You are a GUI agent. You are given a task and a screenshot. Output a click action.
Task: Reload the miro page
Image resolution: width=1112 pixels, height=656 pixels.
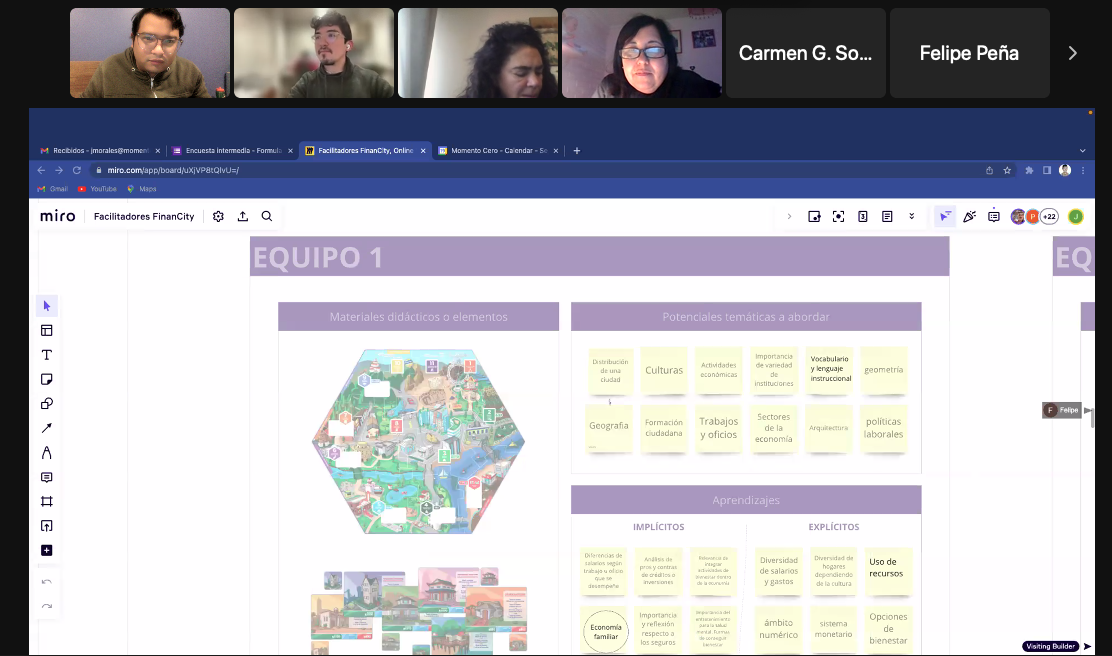pyautogui.click(x=77, y=170)
